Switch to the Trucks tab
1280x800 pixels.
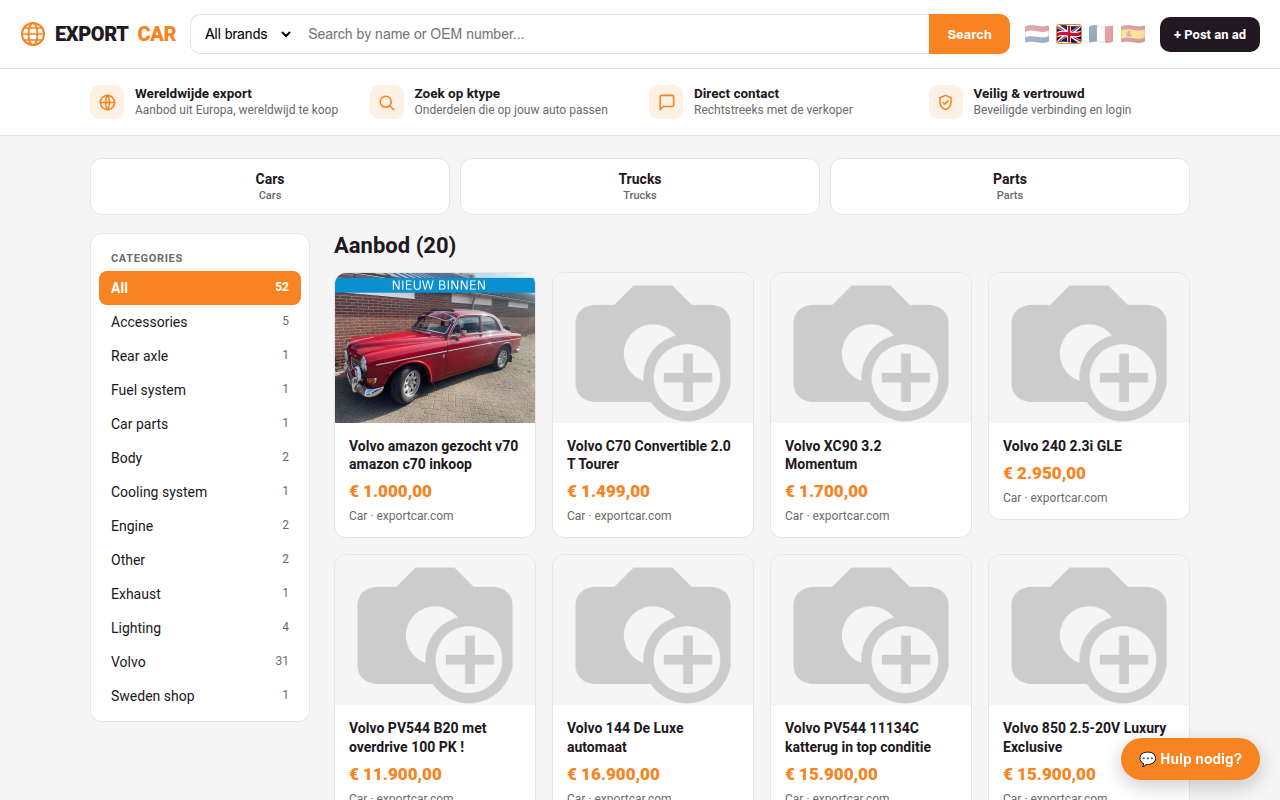(x=640, y=186)
